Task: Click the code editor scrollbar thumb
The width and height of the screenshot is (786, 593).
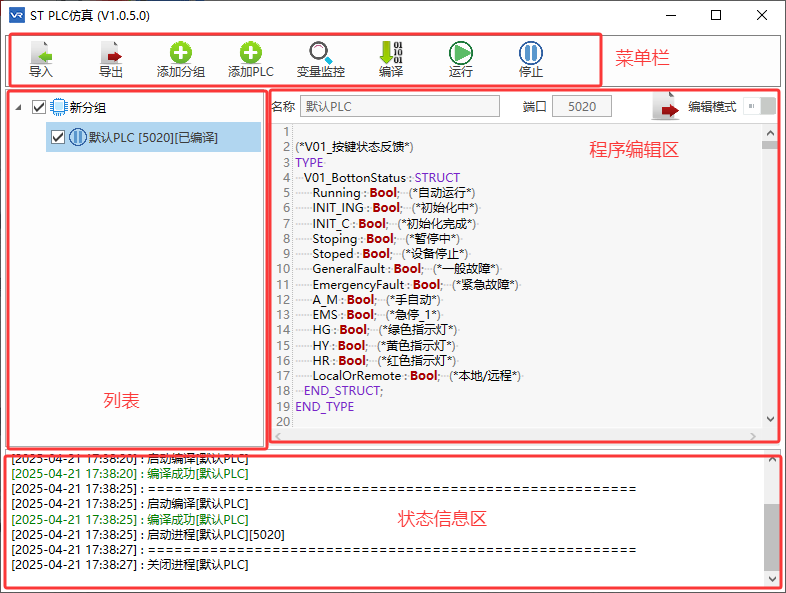Action: [x=770, y=145]
